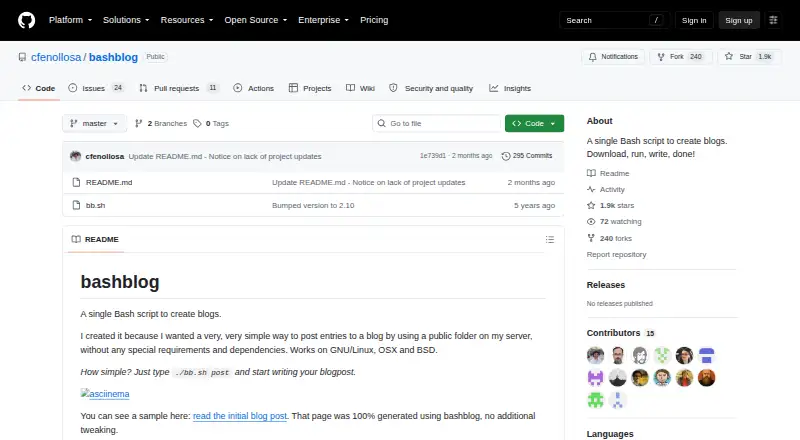Open the Releases heading link
The width and height of the screenshot is (800, 440).
[606, 285]
